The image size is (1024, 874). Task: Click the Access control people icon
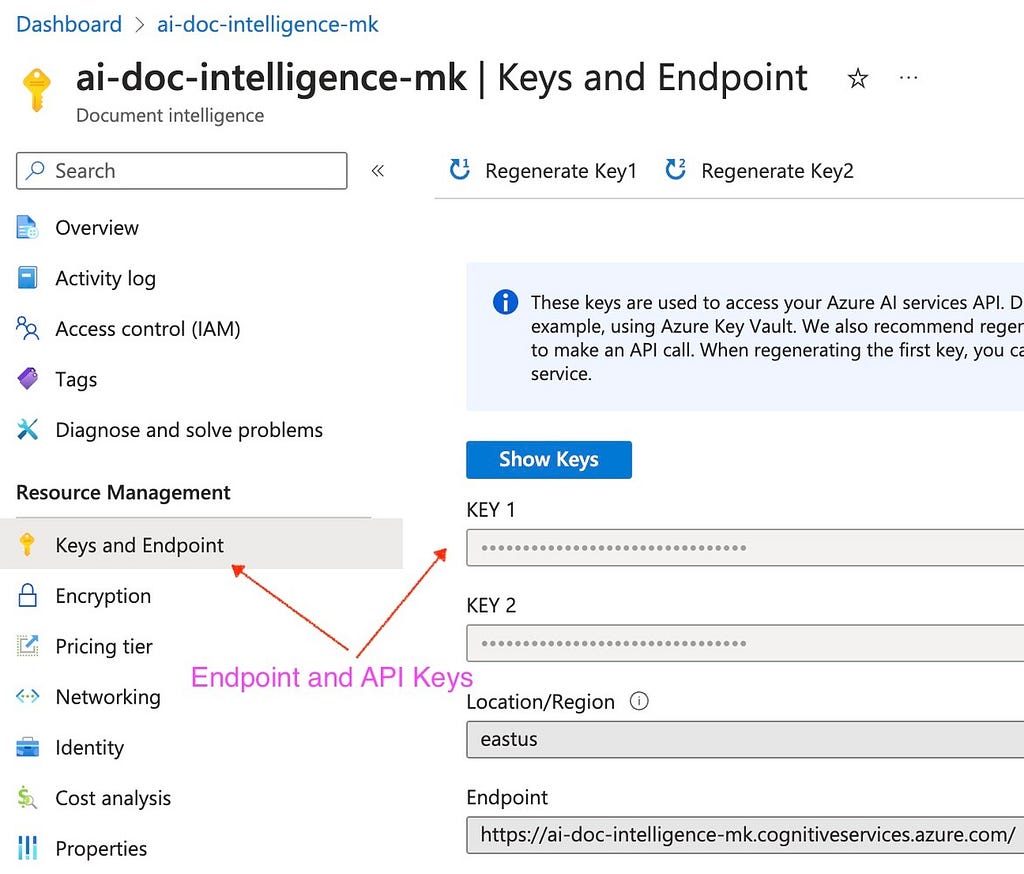(x=27, y=328)
